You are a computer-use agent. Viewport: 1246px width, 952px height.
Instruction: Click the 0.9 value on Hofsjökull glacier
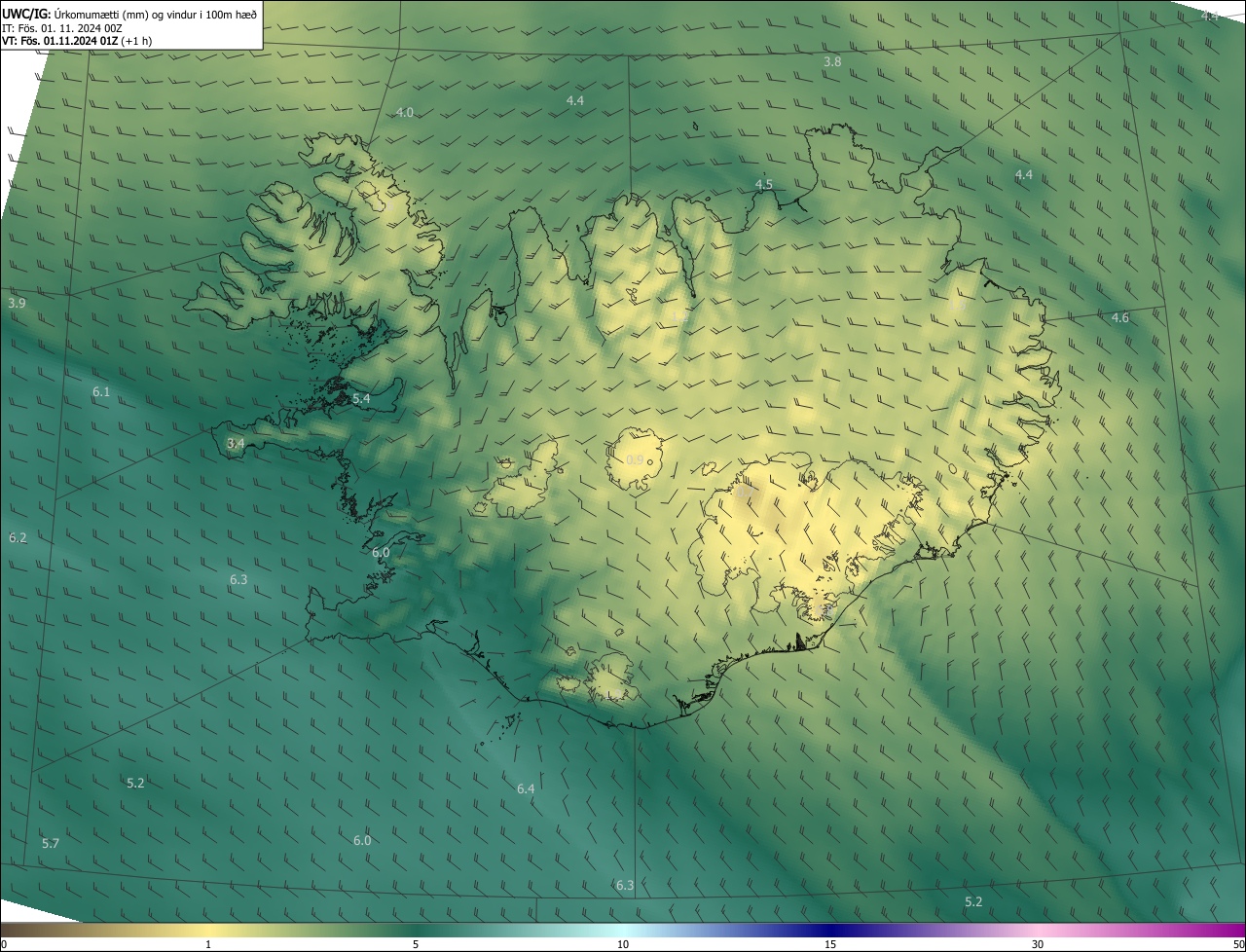635,459
